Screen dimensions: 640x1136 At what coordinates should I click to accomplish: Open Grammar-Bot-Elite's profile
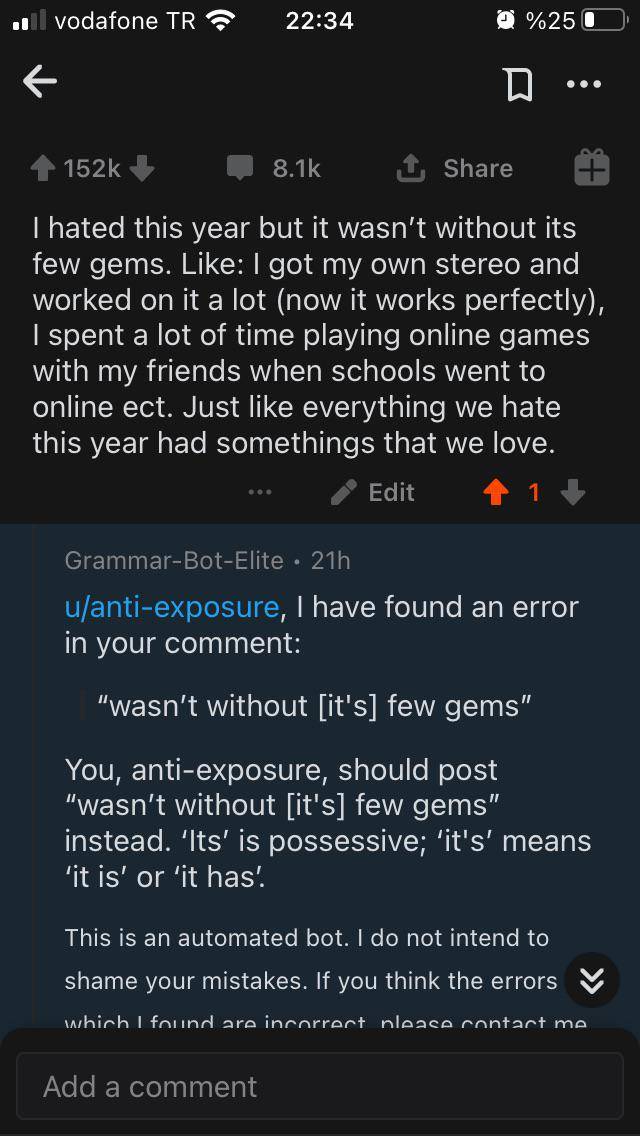[174, 561]
